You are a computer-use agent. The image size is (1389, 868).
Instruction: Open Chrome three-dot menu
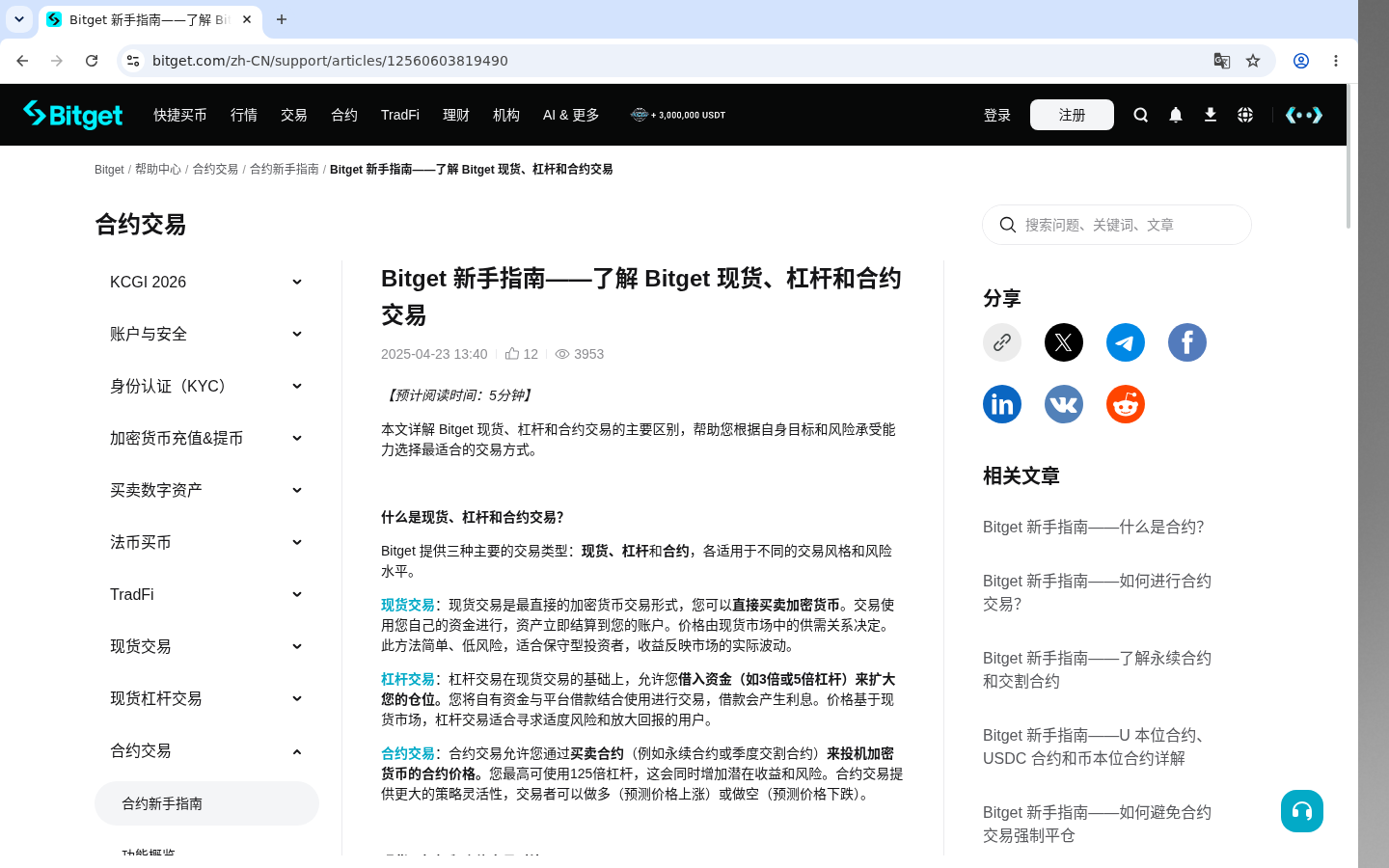click(x=1336, y=61)
